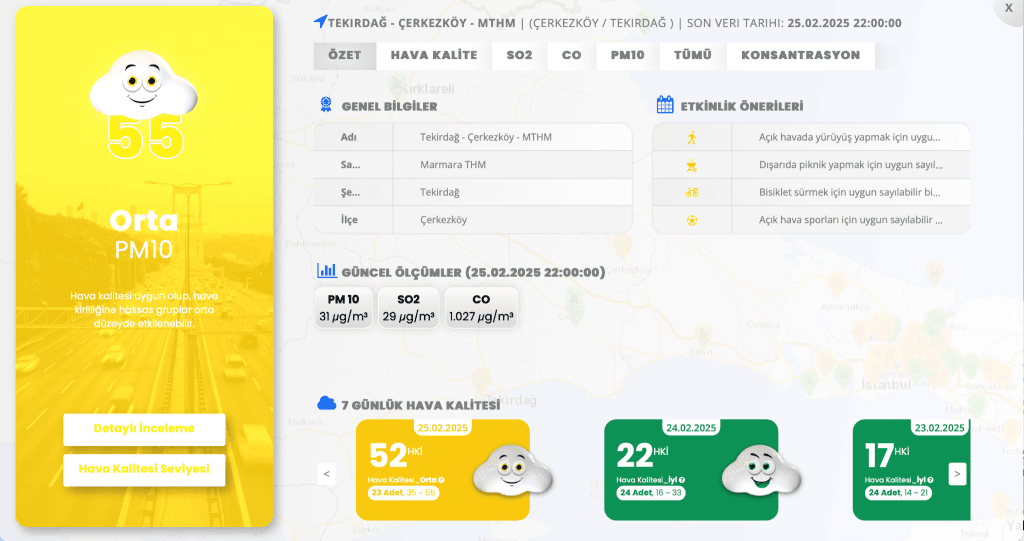
Task: Click the bar chart icon beside Güncel Ölçümler
Action: click(x=327, y=270)
